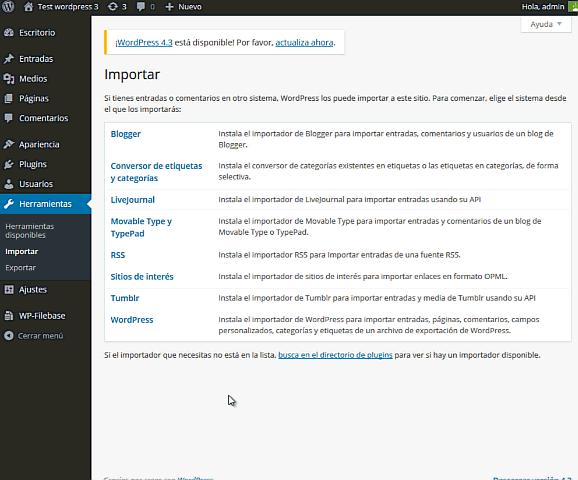This screenshot has width=578, height=480.
Task: Click the Páginas pages icon
Action: click(9, 98)
